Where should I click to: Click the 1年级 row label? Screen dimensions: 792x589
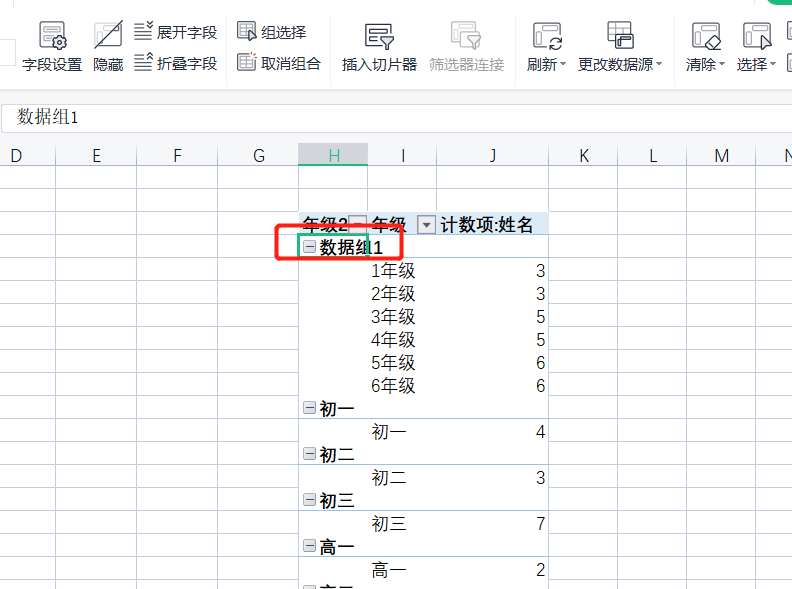click(x=393, y=271)
